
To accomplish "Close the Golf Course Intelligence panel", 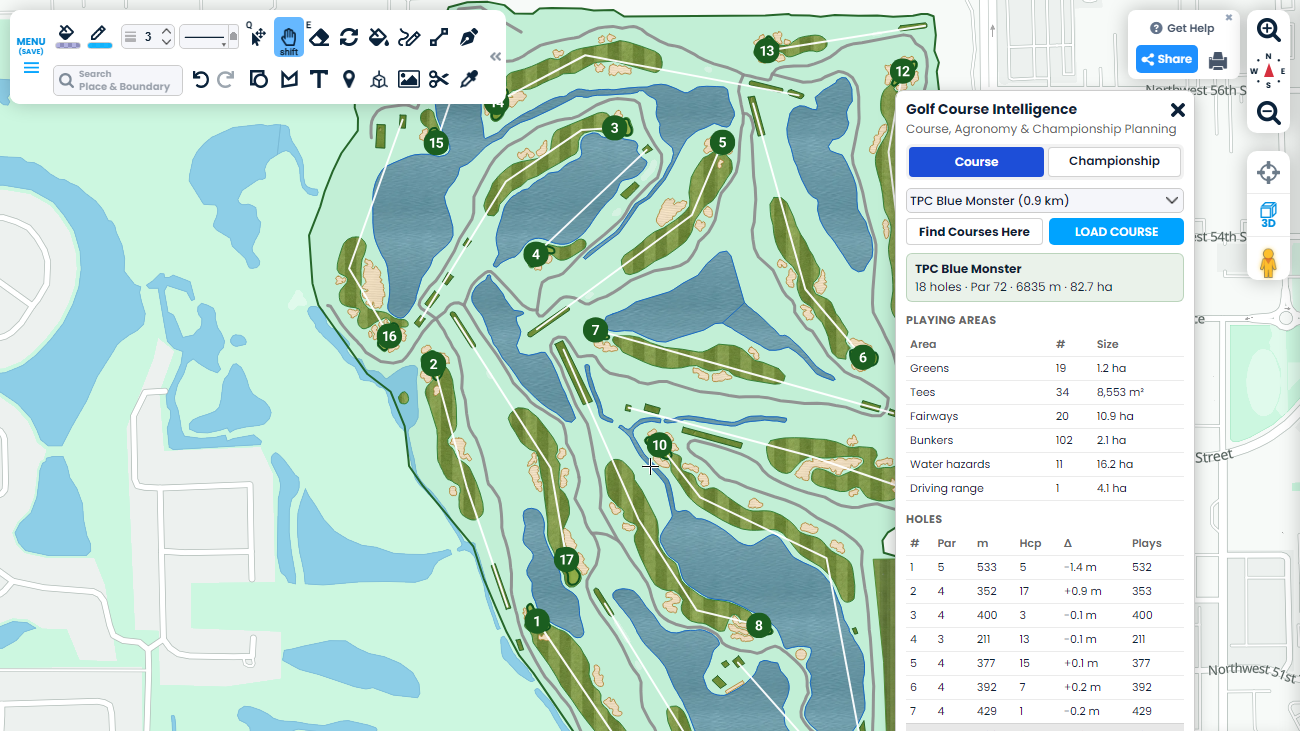I will (1178, 110).
